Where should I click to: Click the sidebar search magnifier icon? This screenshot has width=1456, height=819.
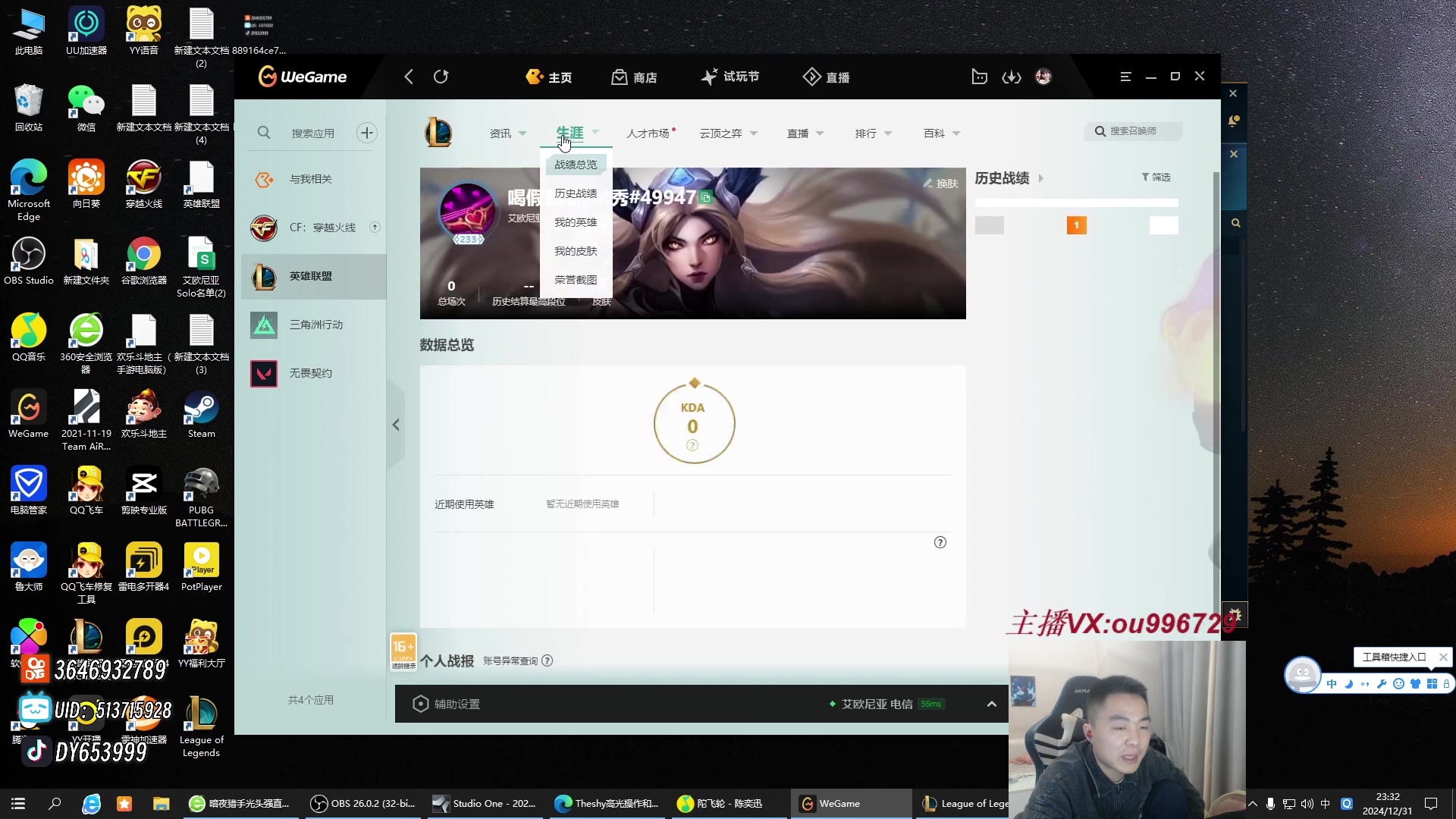[x=264, y=133]
